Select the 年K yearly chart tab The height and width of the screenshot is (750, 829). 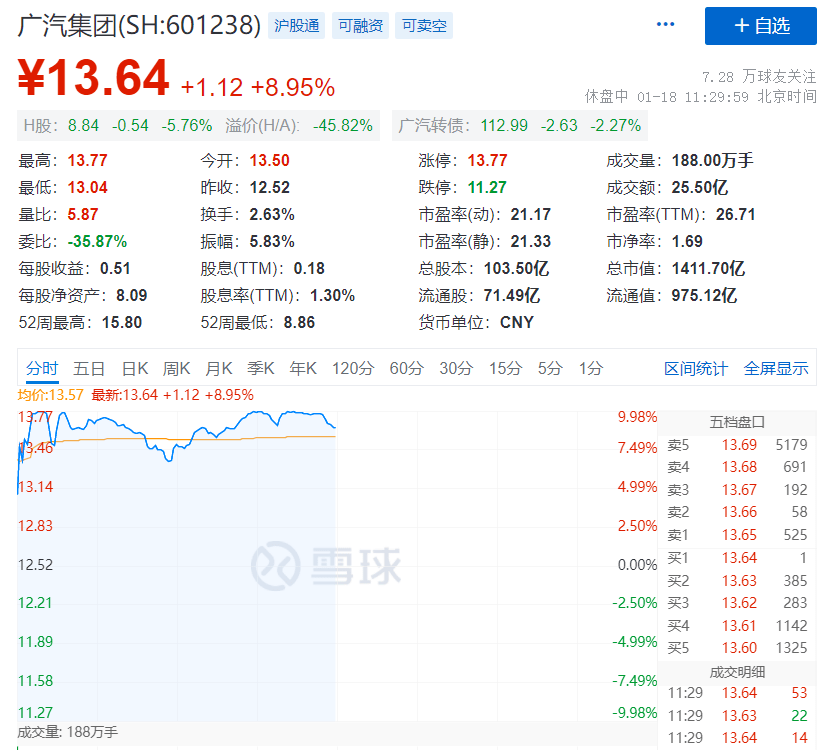(x=301, y=368)
